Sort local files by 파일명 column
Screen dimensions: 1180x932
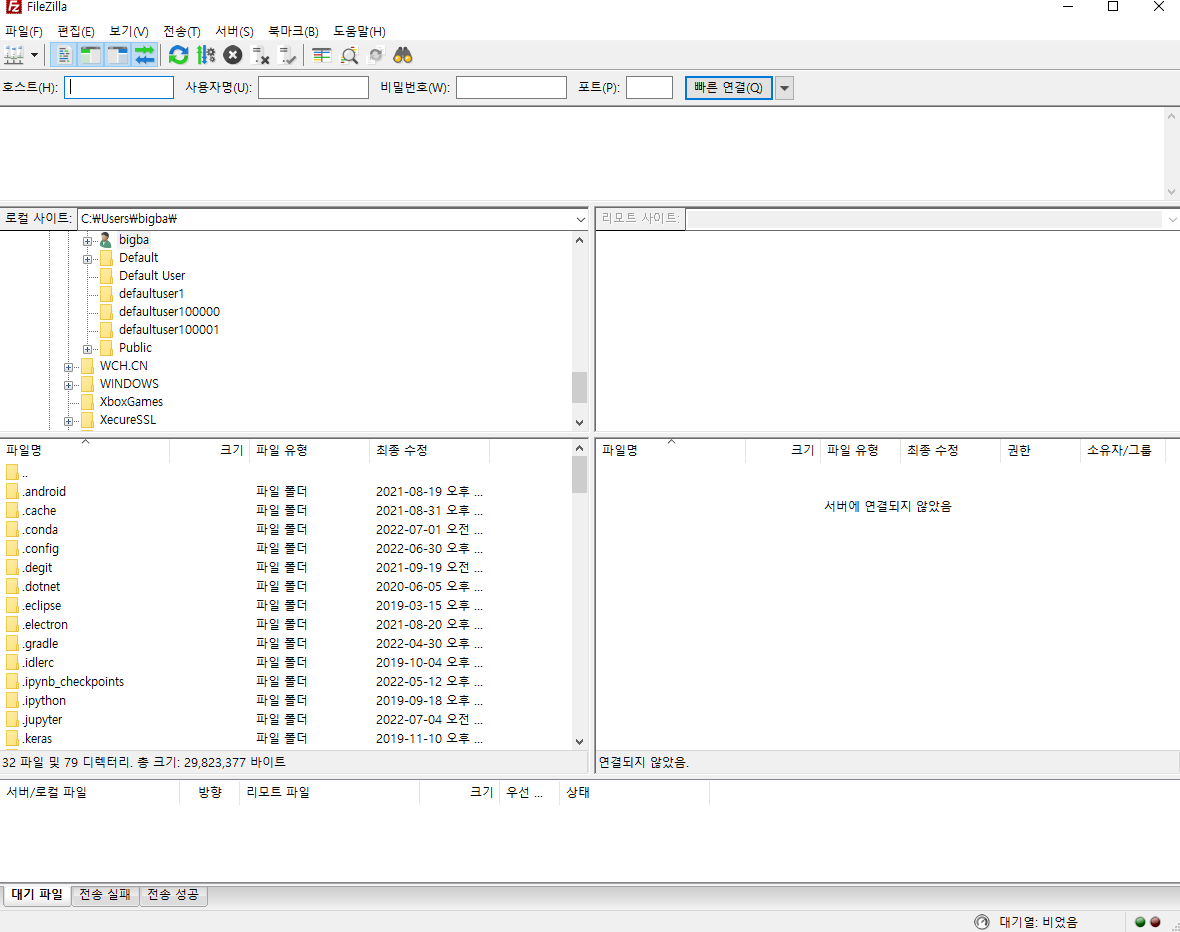(x=85, y=450)
